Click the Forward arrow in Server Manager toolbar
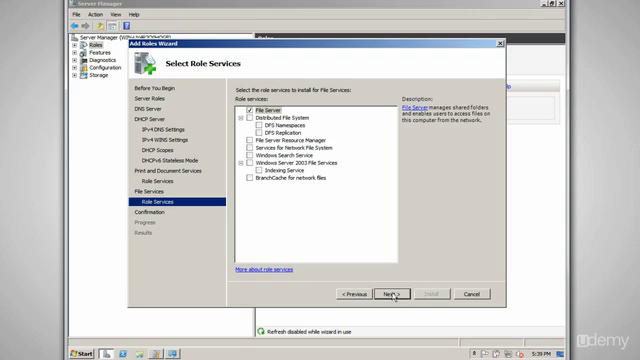Screen dimensions: 640x360 85,26
